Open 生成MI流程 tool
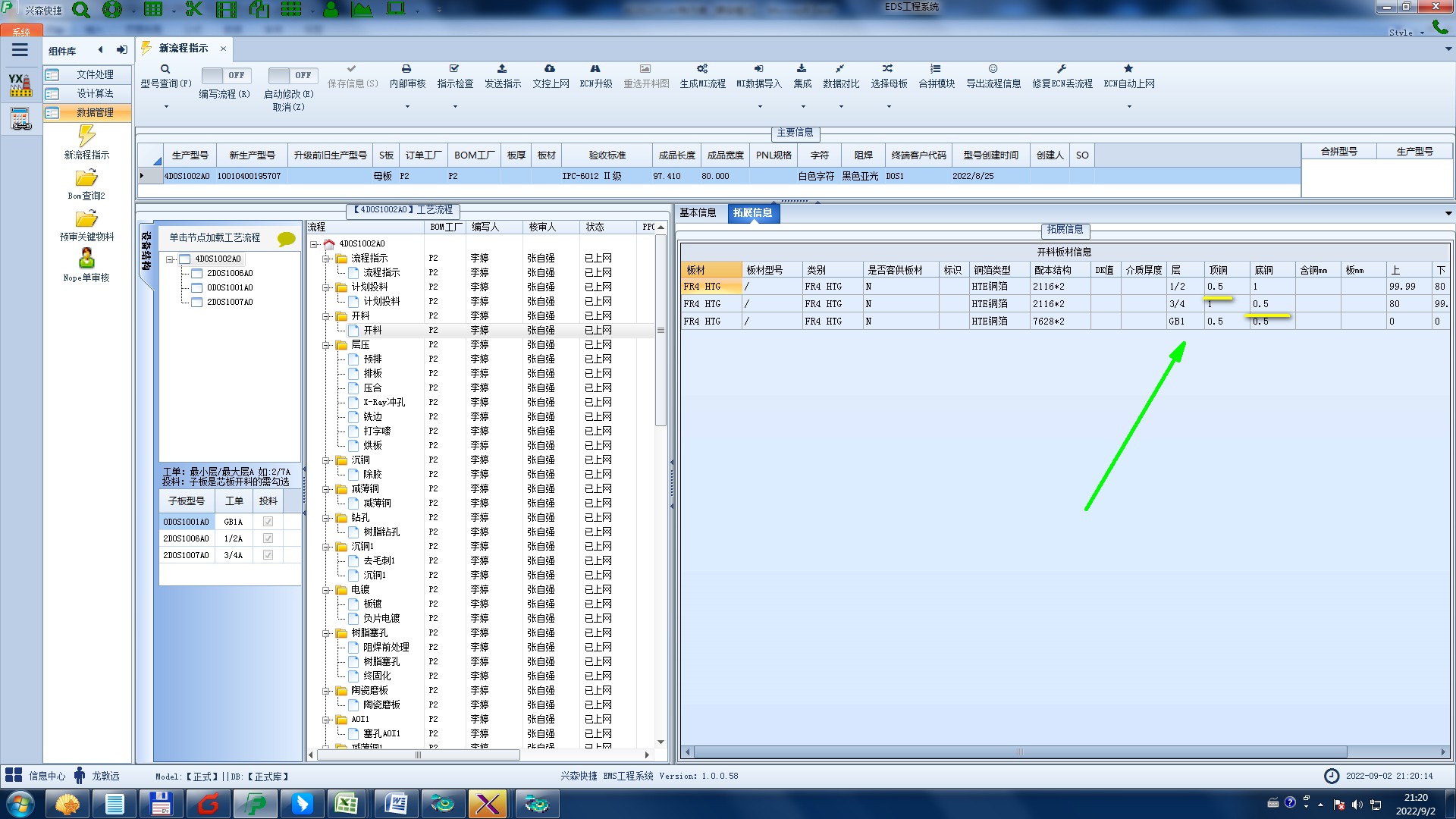Image resolution: width=1456 pixels, height=819 pixels. [x=702, y=69]
